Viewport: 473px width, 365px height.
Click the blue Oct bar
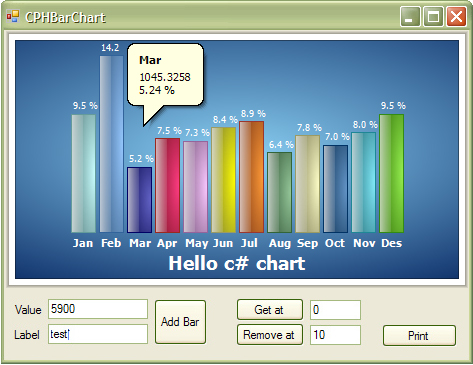336,189
